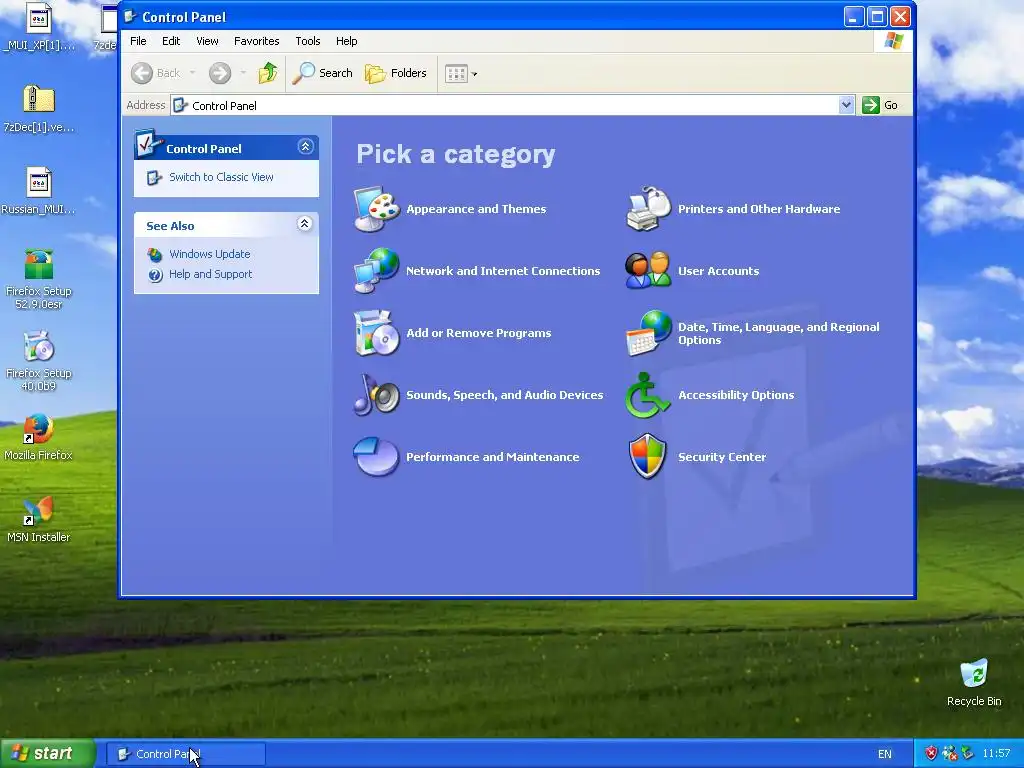Toggle the Folders pane button
1024x768 pixels.
point(396,73)
